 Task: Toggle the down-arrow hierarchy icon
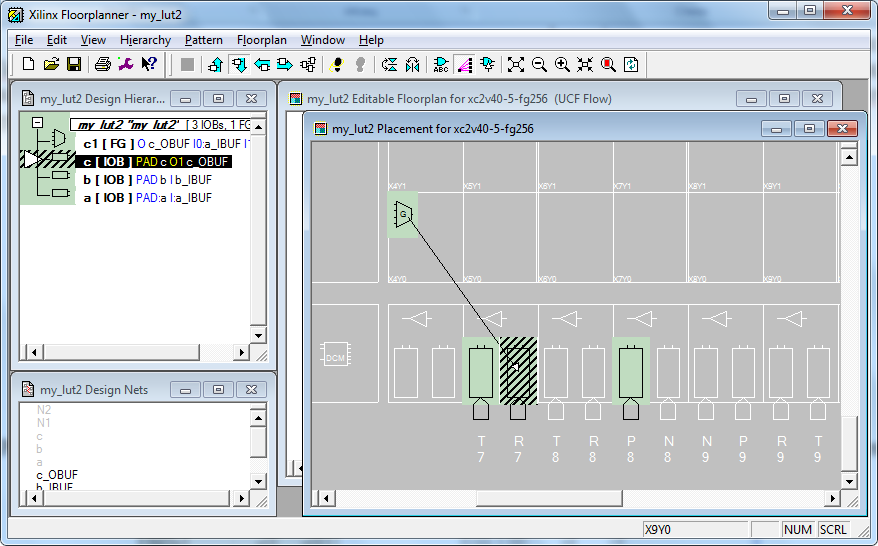coord(239,65)
